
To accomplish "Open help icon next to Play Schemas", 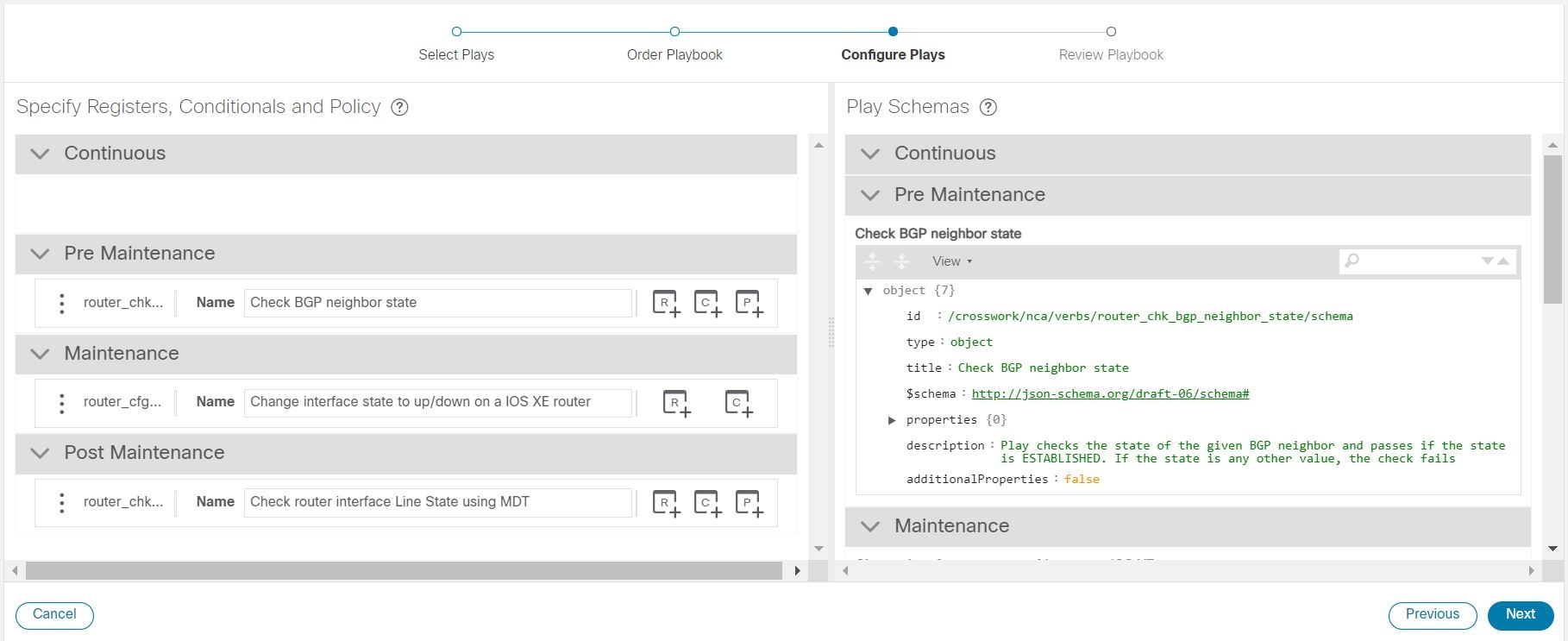I will tap(988, 107).
